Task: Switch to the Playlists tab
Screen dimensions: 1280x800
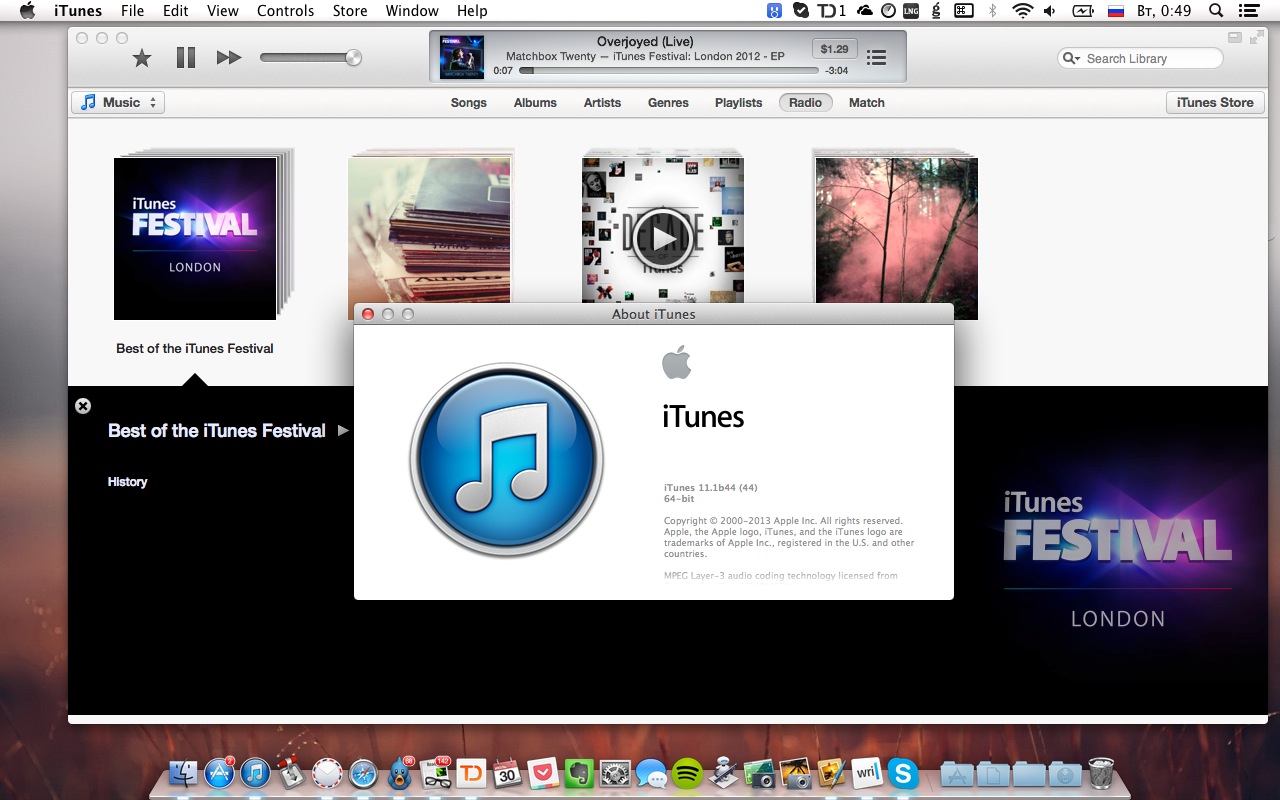Action: click(x=738, y=102)
